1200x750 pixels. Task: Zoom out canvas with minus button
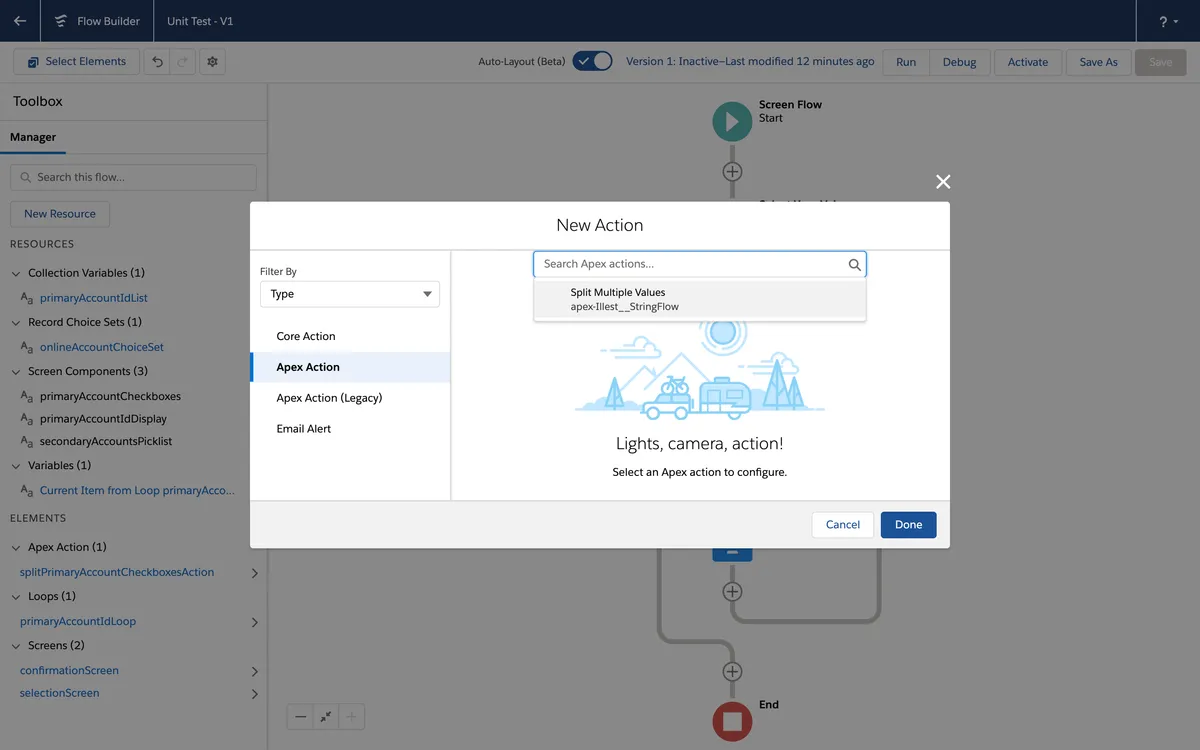click(x=300, y=717)
